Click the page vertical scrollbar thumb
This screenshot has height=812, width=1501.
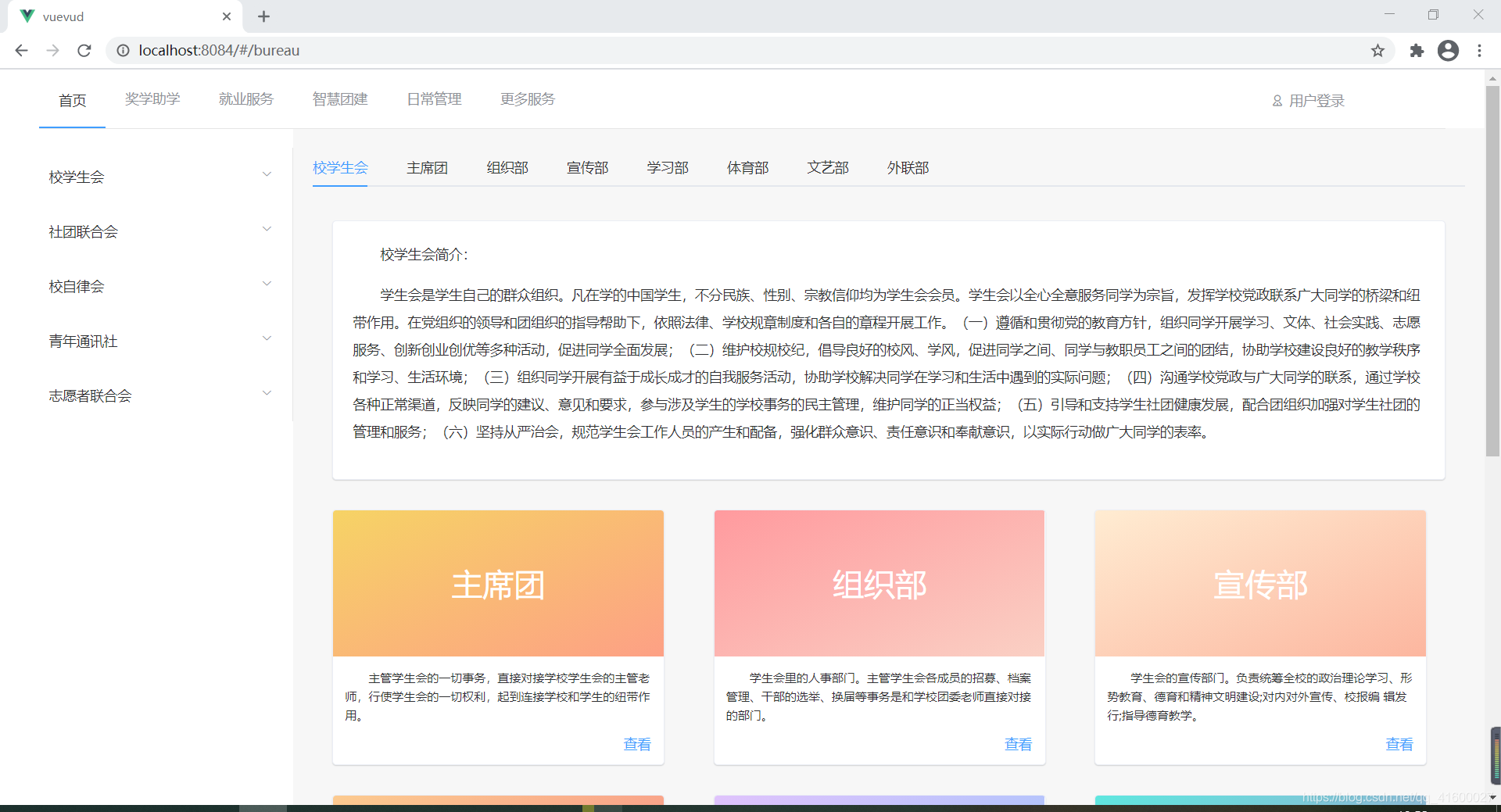(1492, 270)
